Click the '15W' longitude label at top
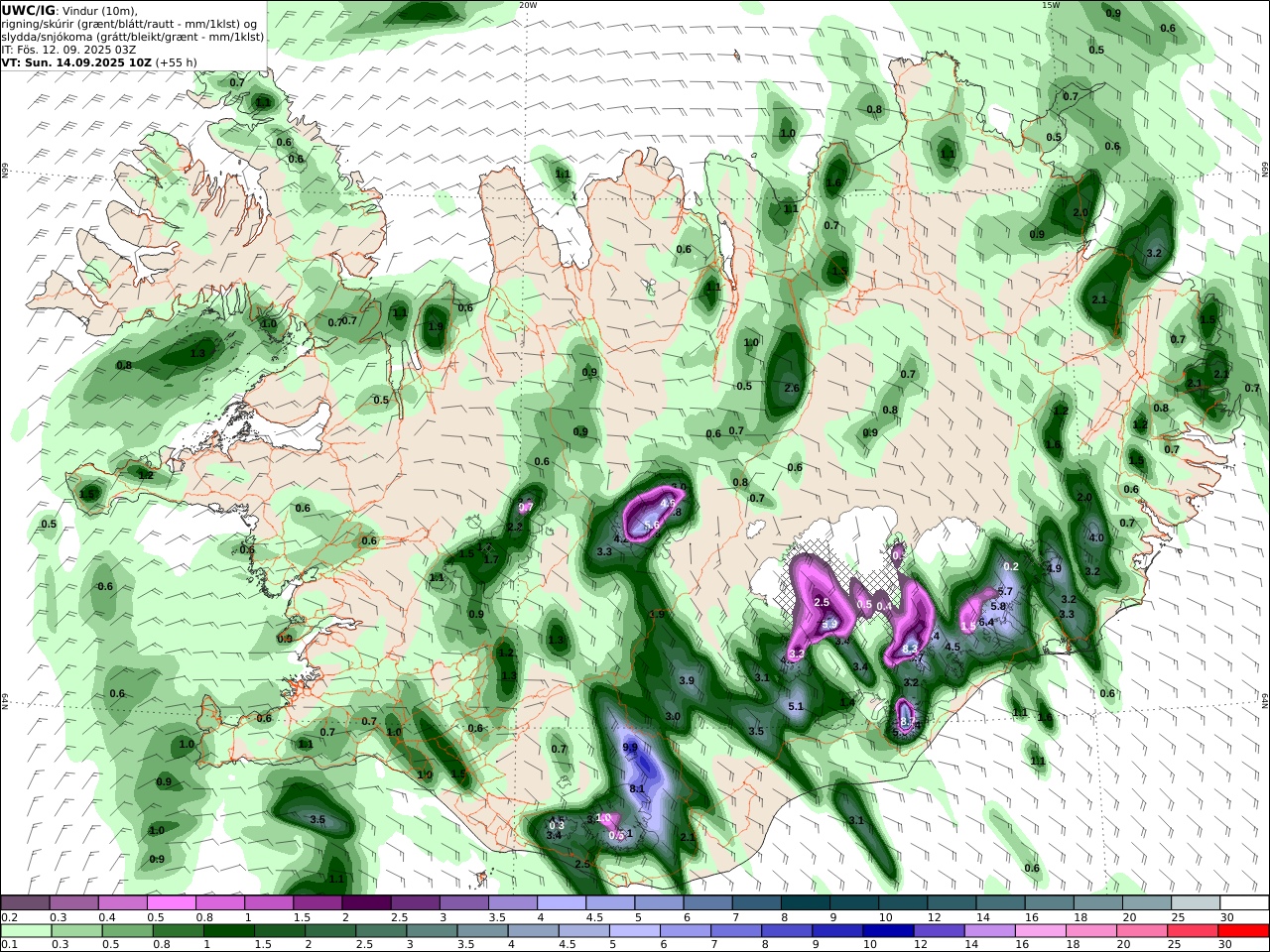This screenshot has height=952, width=1270. click(x=1050, y=5)
